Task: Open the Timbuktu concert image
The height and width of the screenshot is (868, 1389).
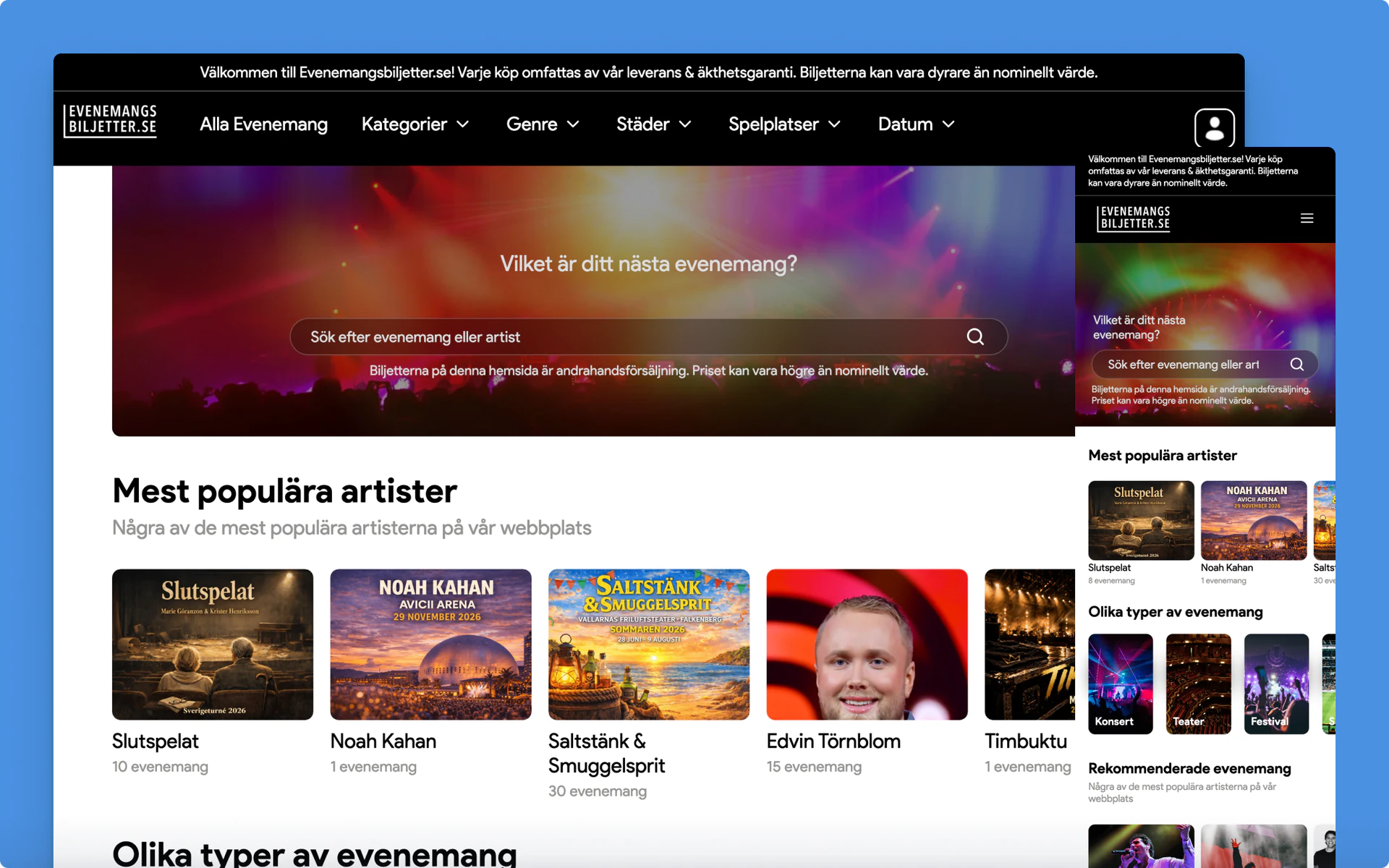Action: (1029, 644)
